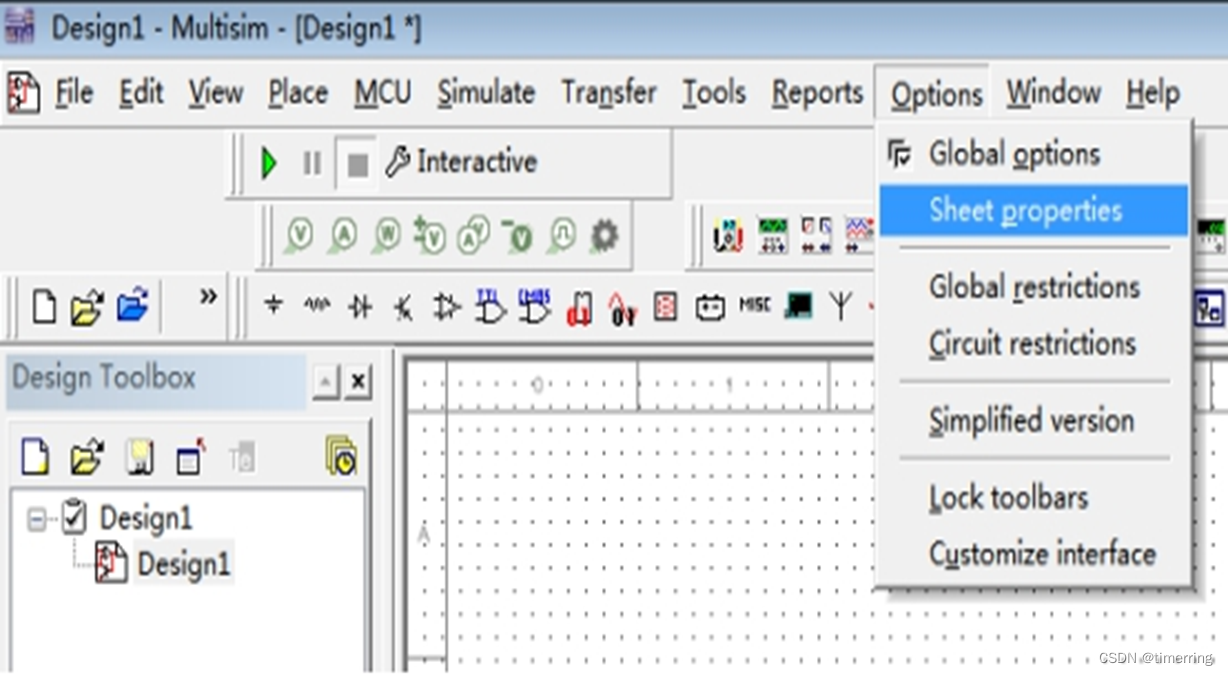
Task: Open the Place menu
Action: click(x=298, y=93)
